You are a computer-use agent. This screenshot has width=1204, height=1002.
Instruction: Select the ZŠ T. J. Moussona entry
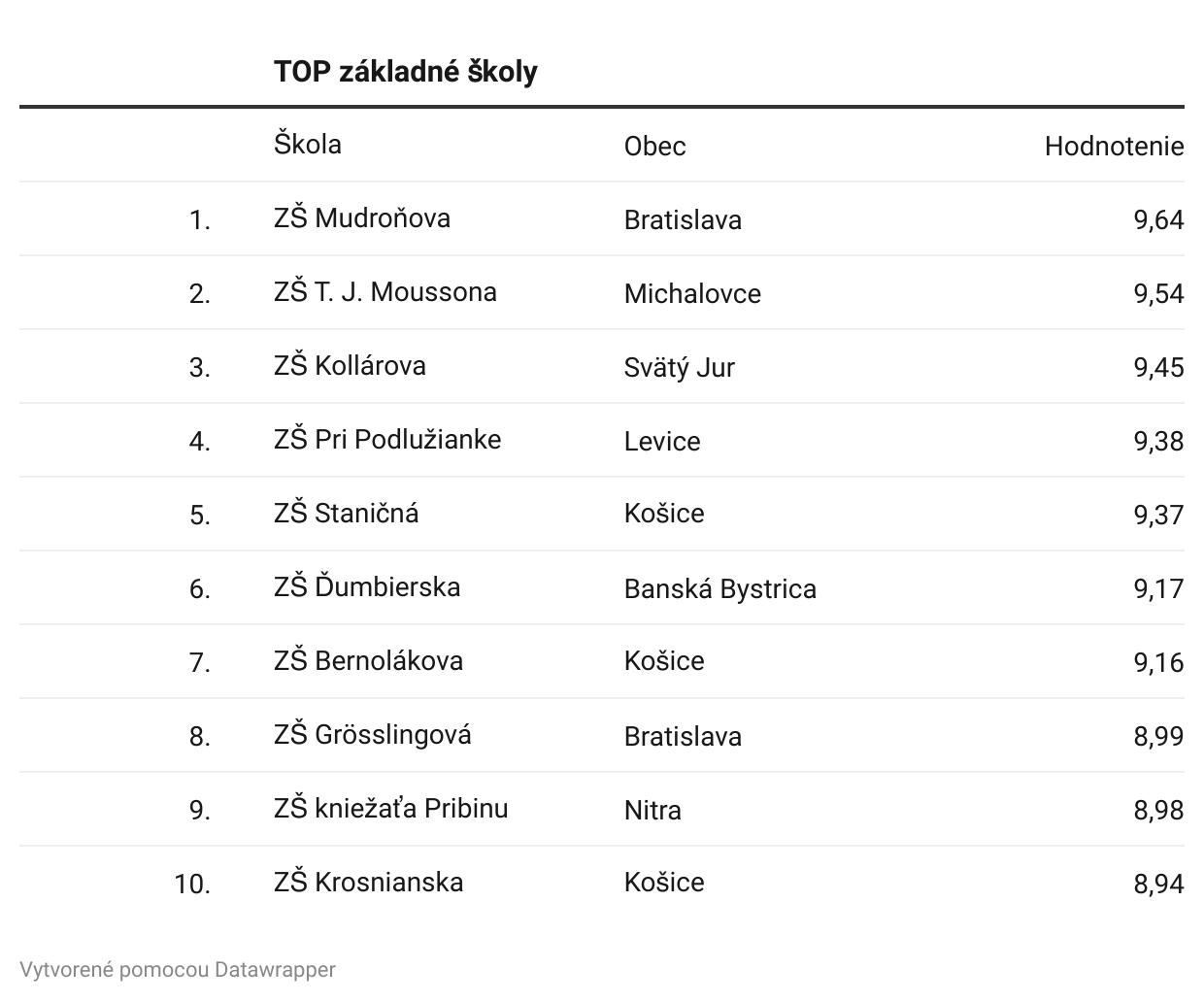click(x=385, y=292)
